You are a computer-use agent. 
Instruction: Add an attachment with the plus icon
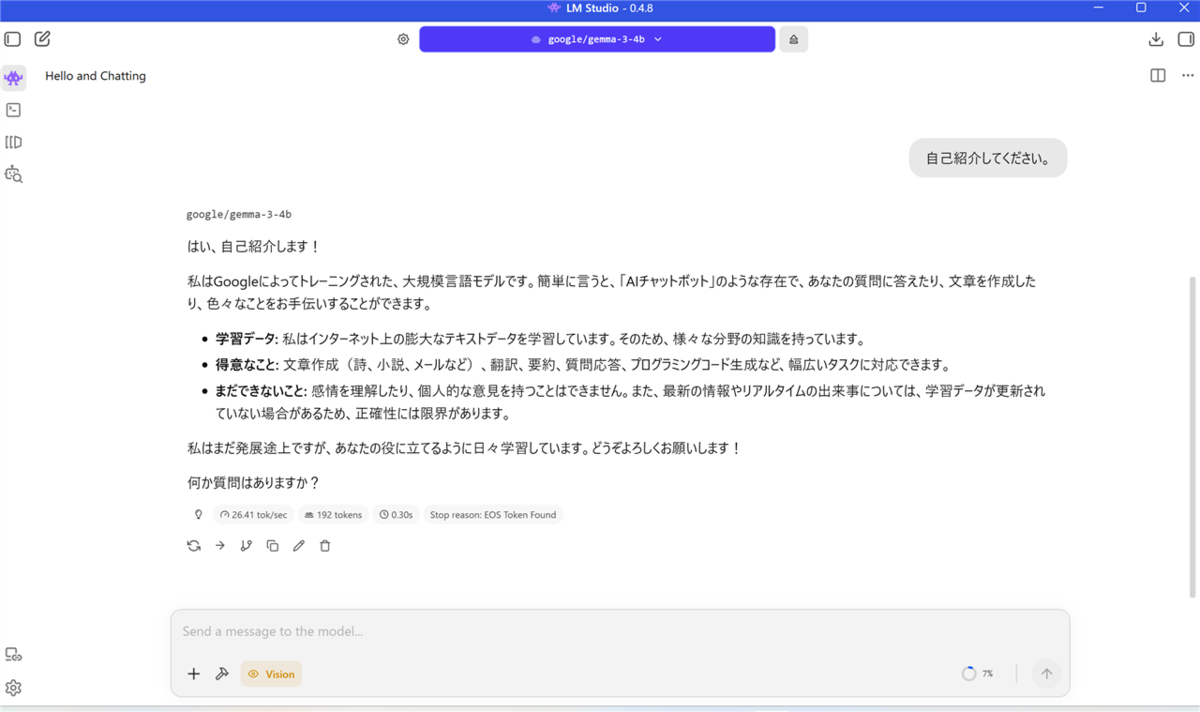point(194,674)
